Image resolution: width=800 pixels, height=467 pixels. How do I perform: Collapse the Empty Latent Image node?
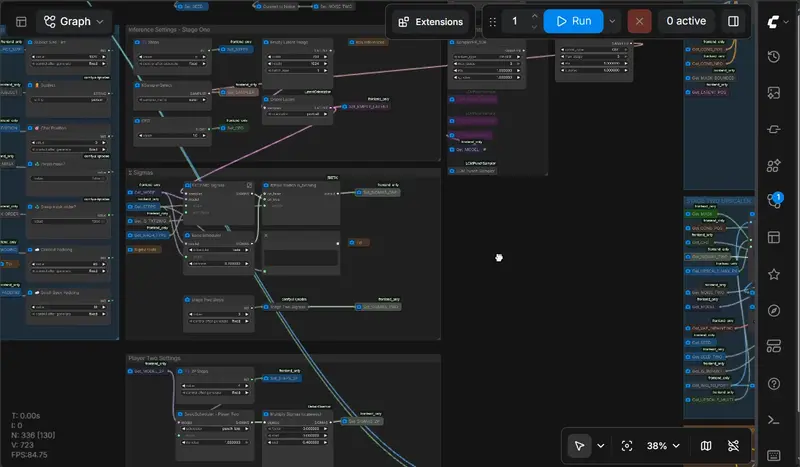266,42
